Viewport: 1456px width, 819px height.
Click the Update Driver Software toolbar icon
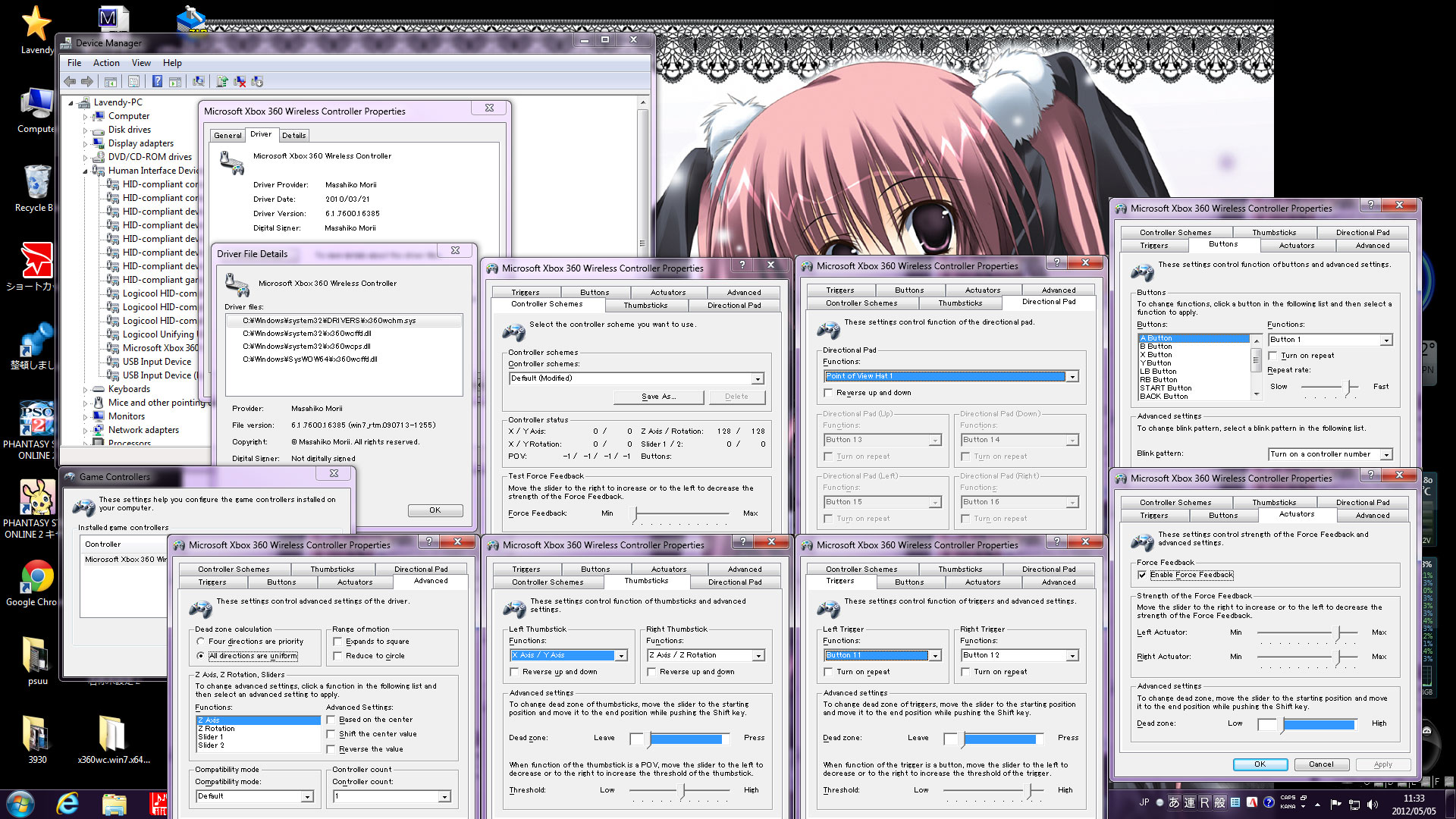222,81
